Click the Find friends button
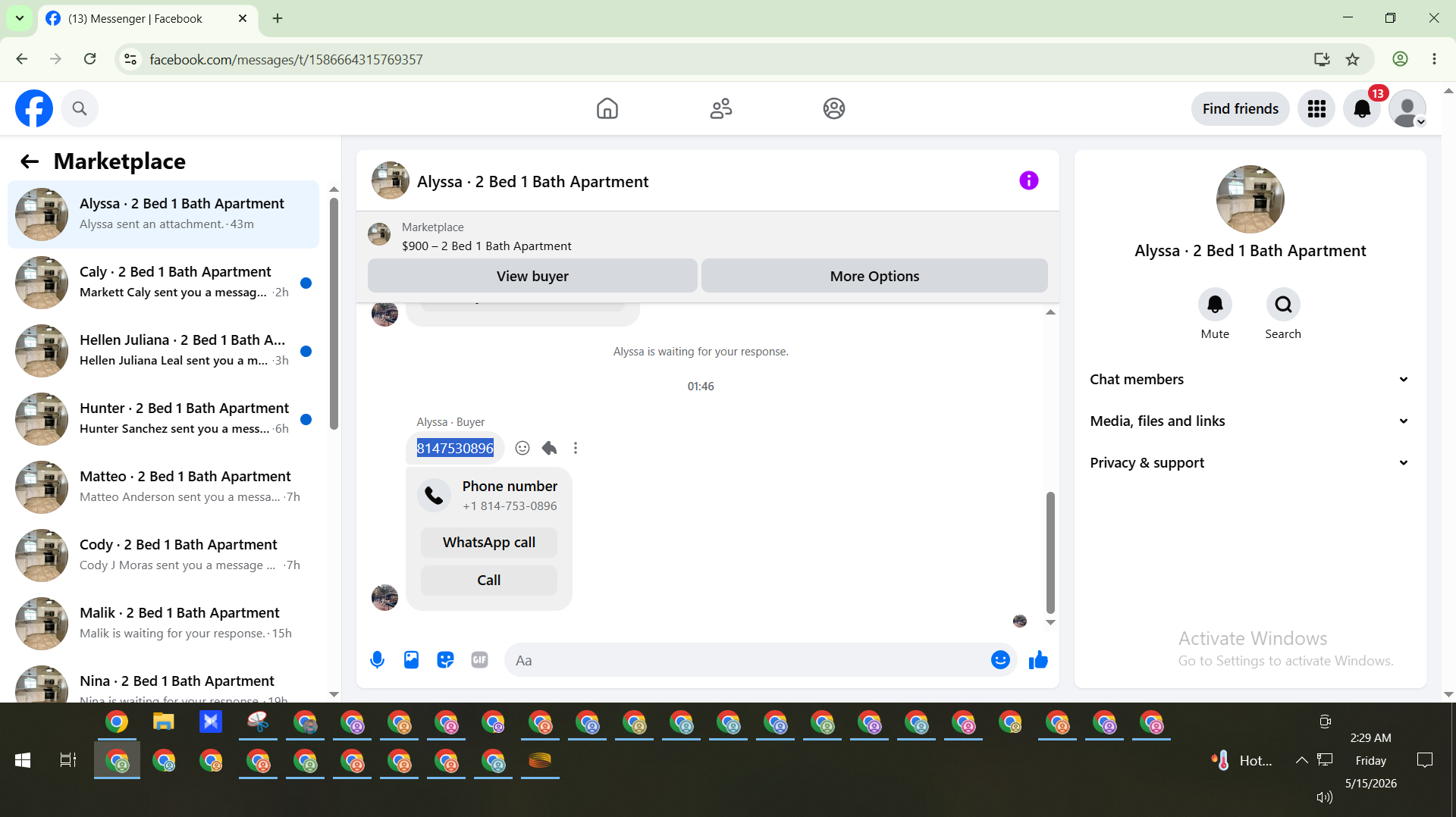Image resolution: width=1456 pixels, height=817 pixels. 1241,109
